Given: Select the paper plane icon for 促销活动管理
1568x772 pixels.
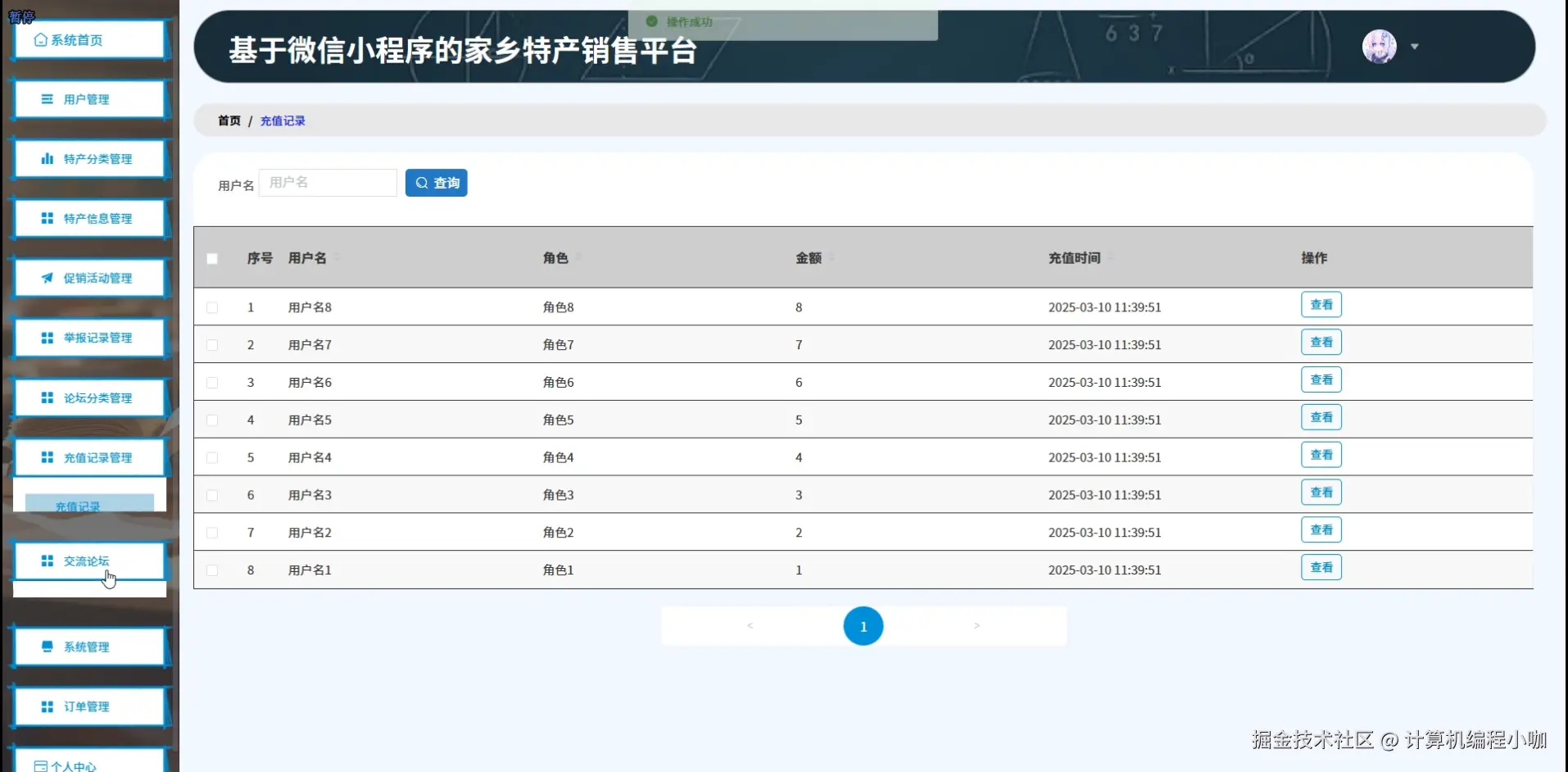Looking at the screenshot, I should (45, 278).
